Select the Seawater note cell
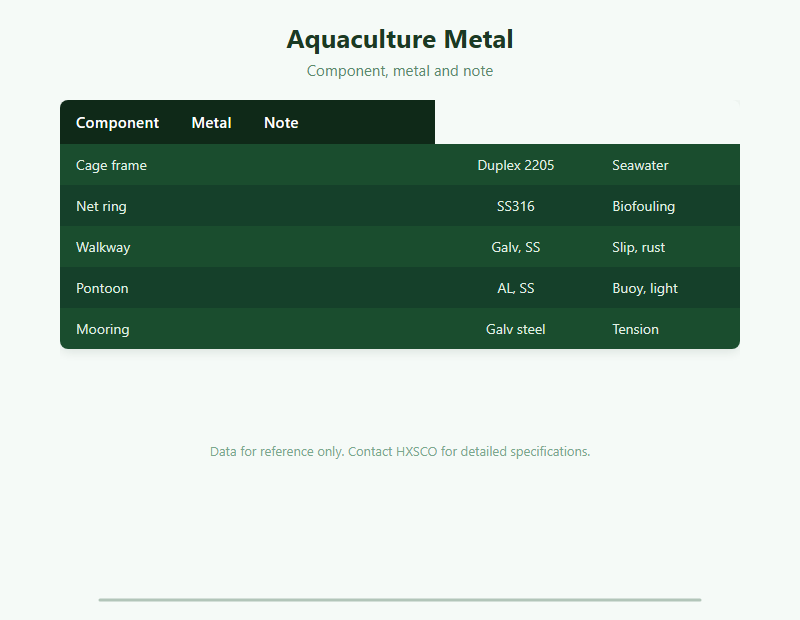 (x=668, y=165)
